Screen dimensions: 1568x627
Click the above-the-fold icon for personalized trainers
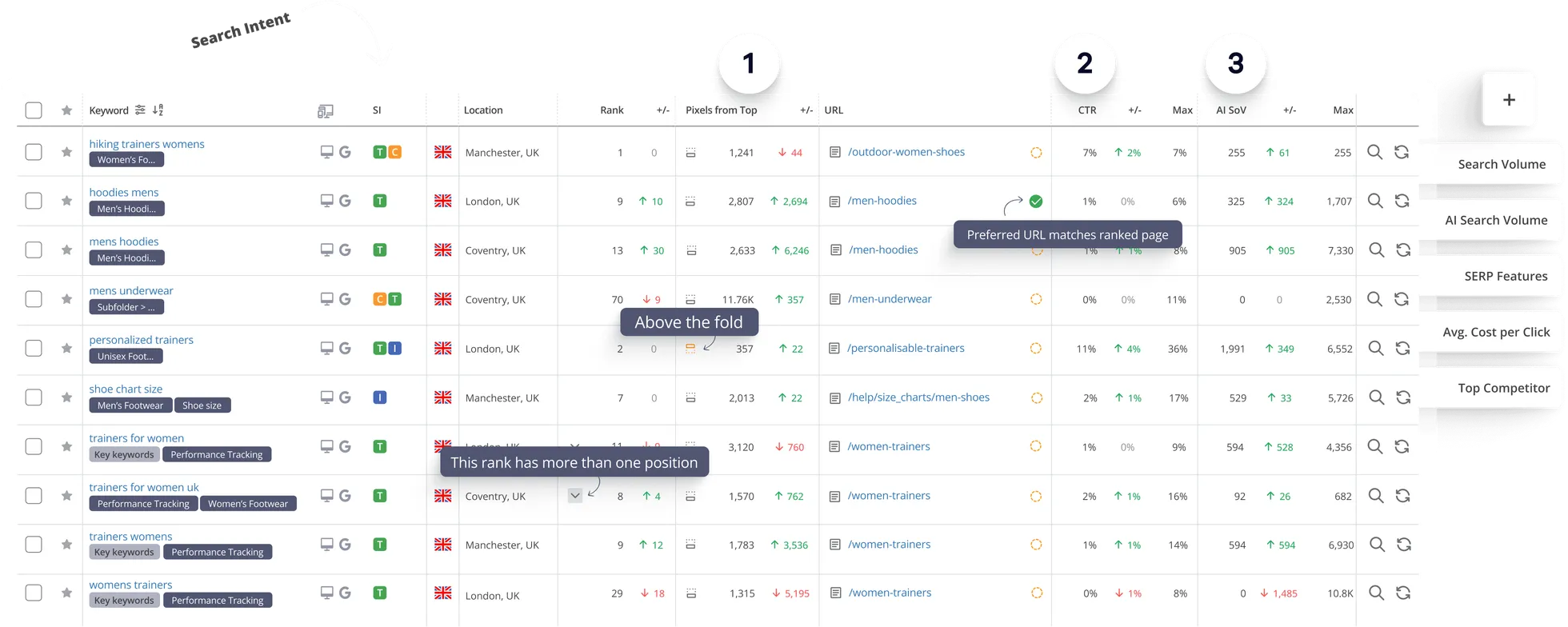(690, 348)
